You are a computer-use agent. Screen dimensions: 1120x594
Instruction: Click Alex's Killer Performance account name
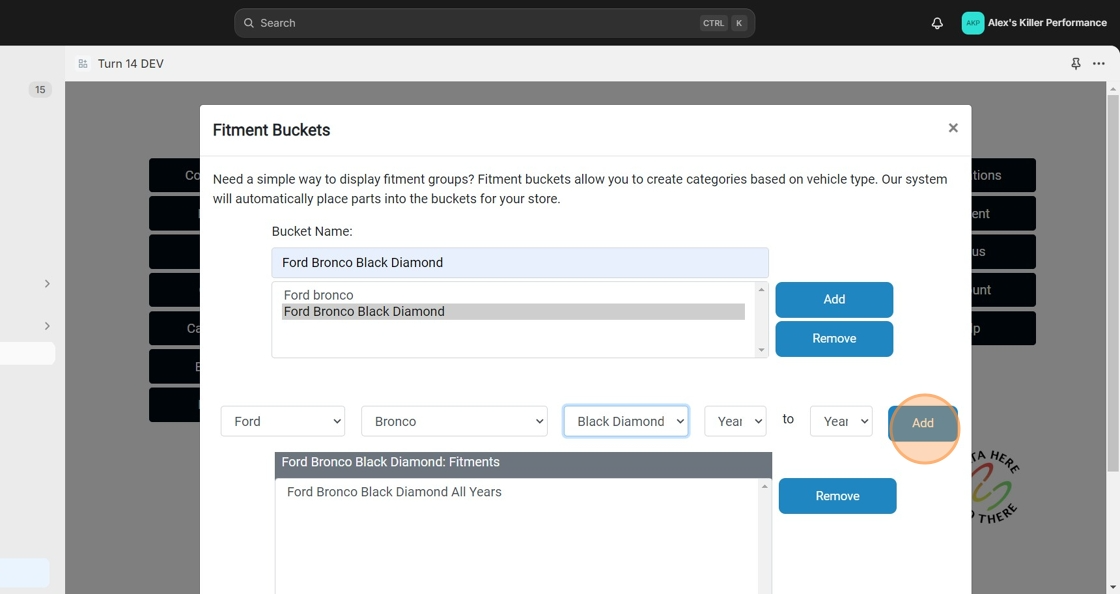1047,23
